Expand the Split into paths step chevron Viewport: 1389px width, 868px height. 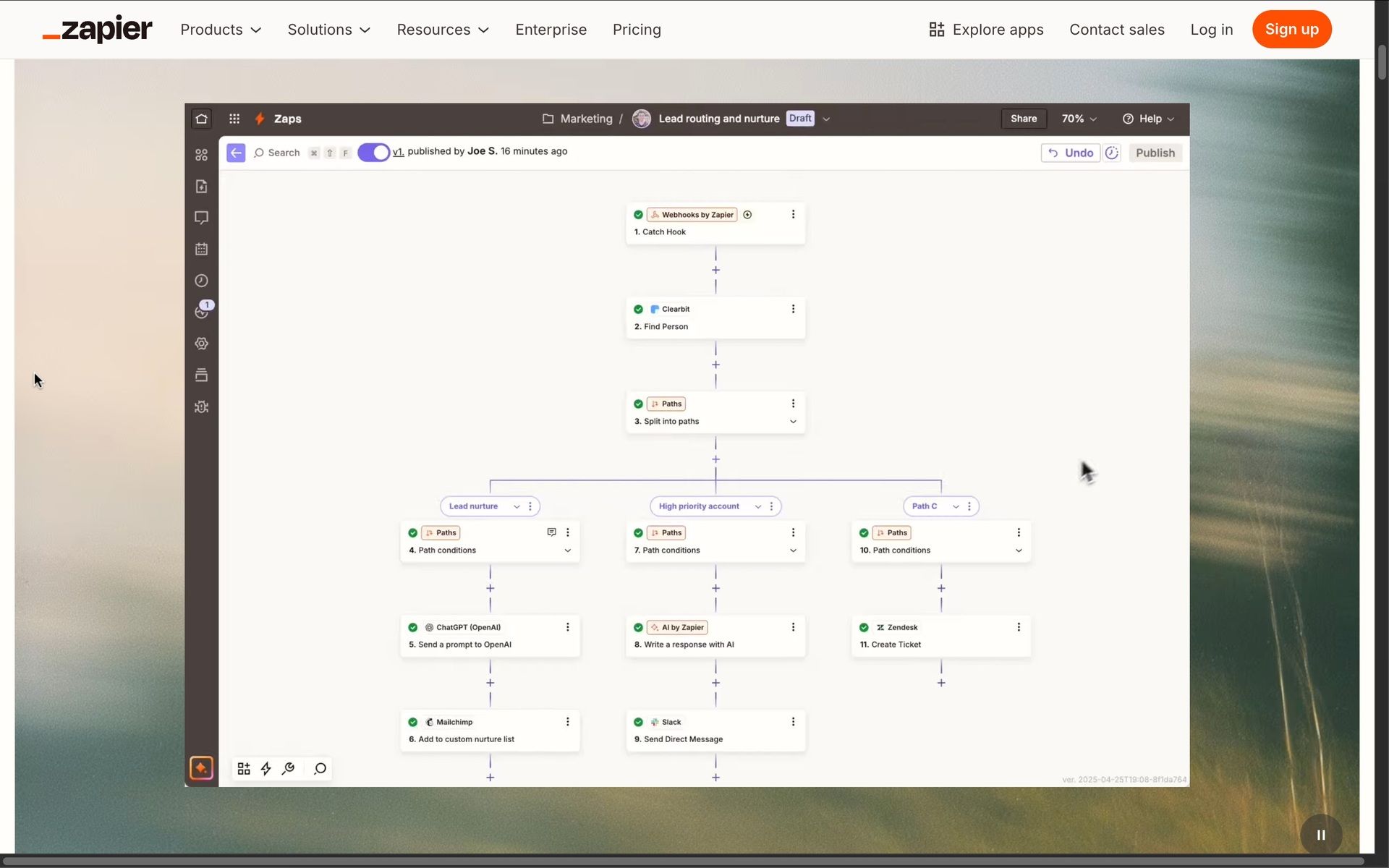(x=793, y=422)
